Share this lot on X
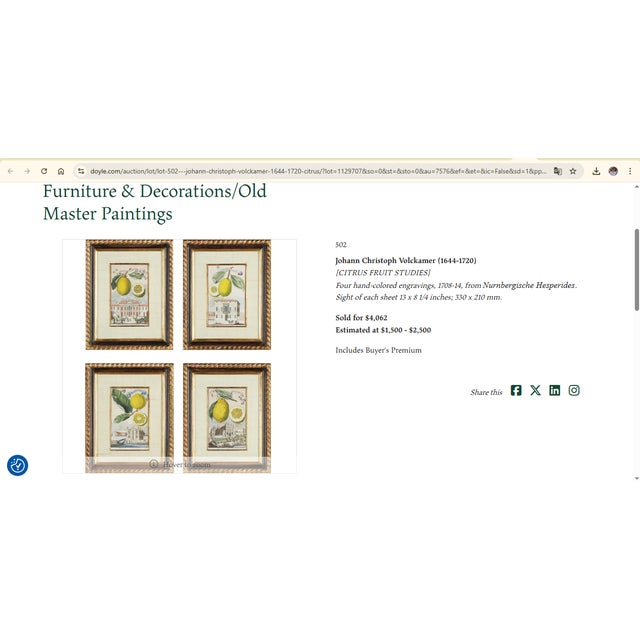The image size is (640, 640). [536, 391]
